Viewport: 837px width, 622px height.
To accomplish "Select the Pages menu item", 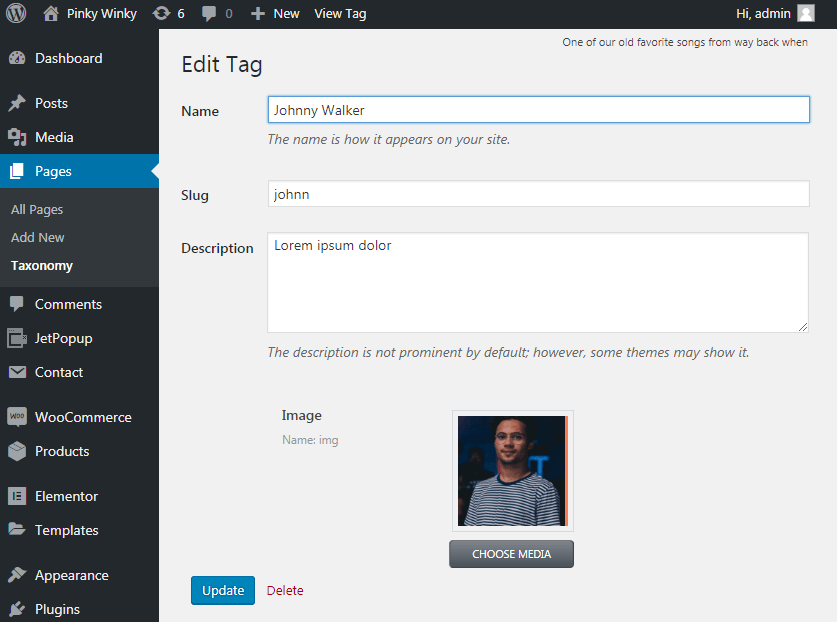I will pos(79,171).
